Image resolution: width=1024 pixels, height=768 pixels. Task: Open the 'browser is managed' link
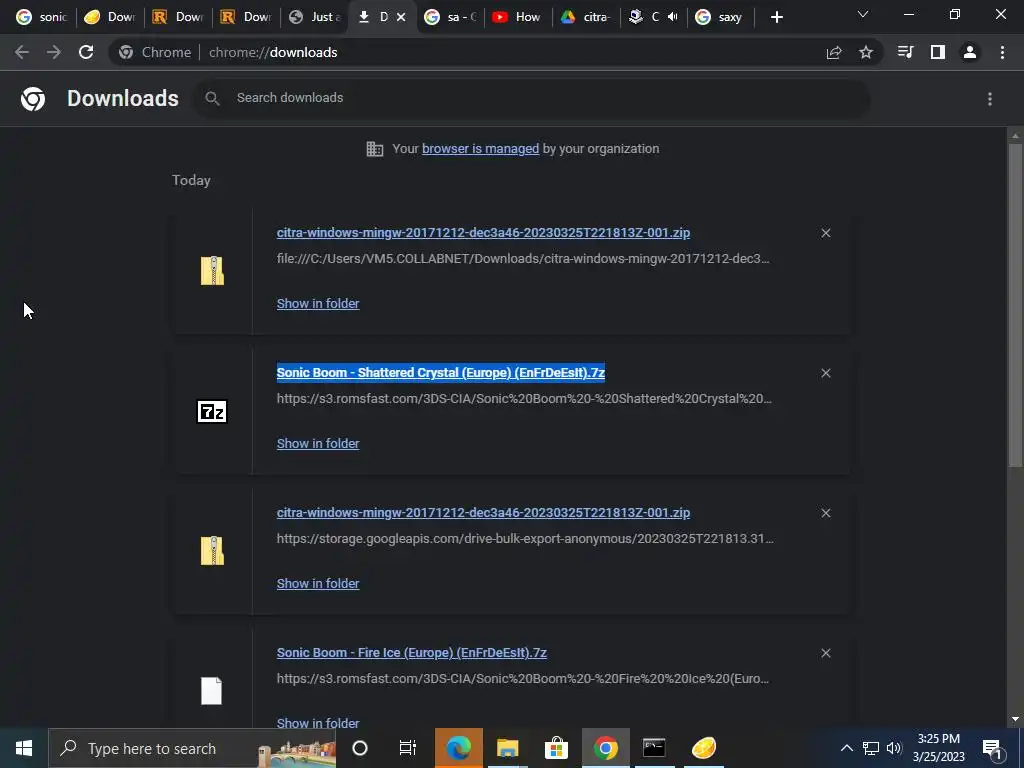[x=481, y=149]
